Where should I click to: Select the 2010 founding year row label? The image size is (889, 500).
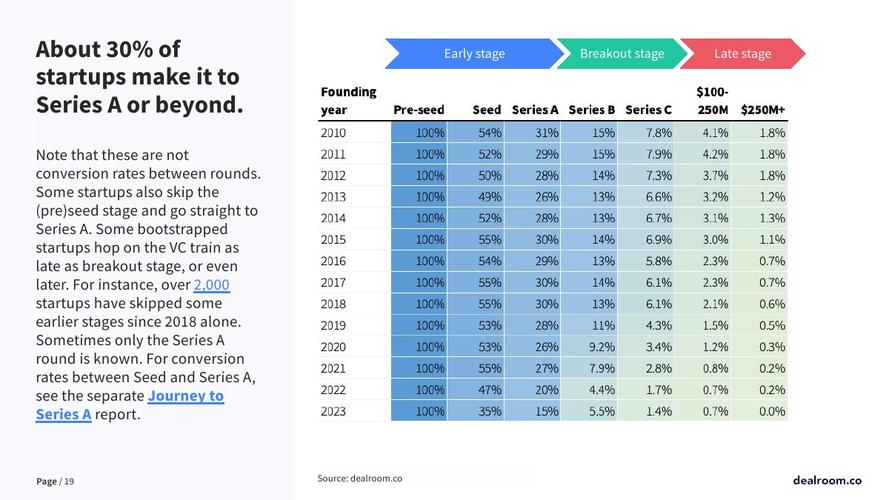pyautogui.click(x=333, y=132)
